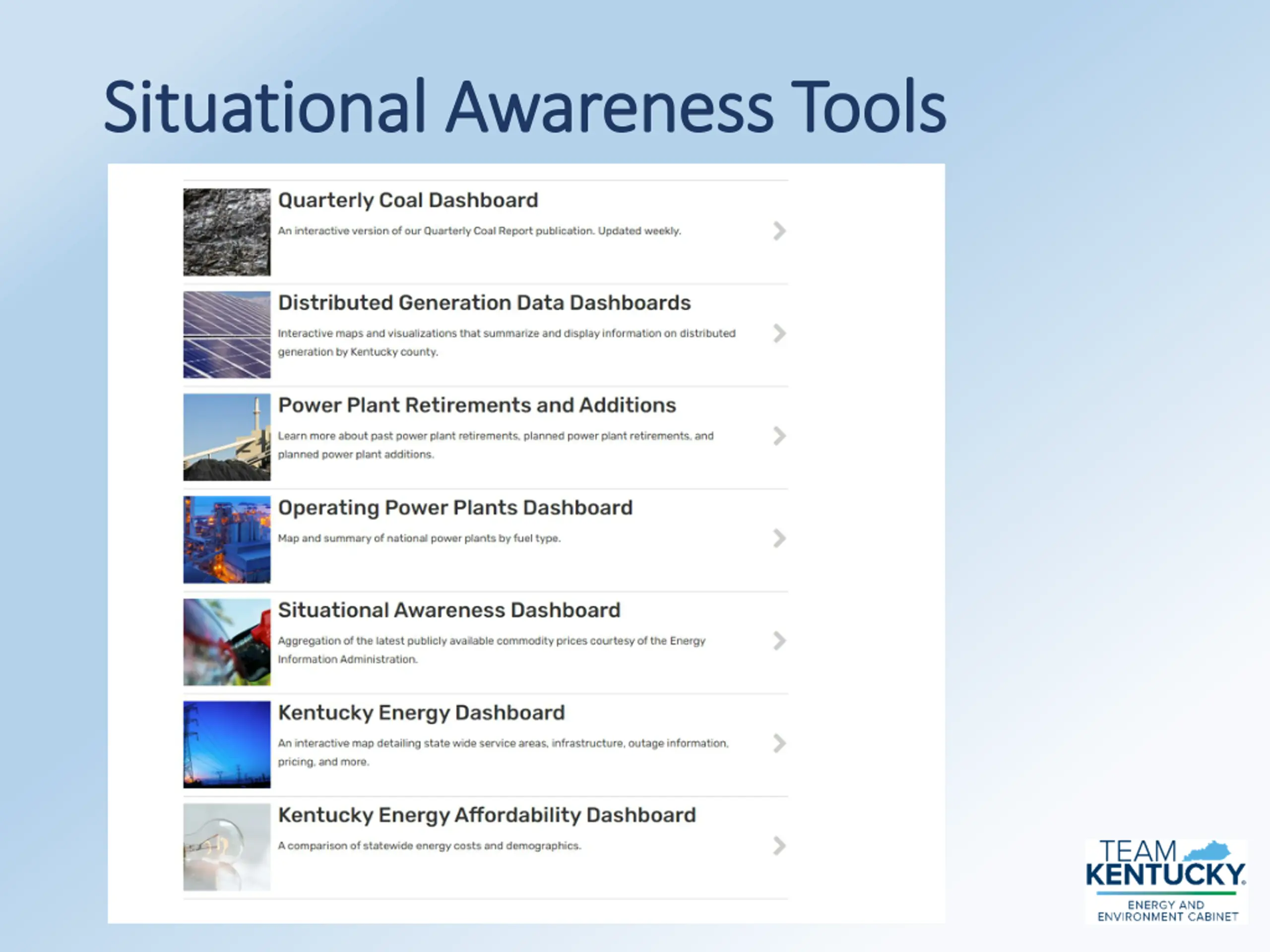Click the chevron for Kentucky Energy Affordability Dashboard
The width and height of the screenshot is (1270, 952).
[x=779, y=846]
